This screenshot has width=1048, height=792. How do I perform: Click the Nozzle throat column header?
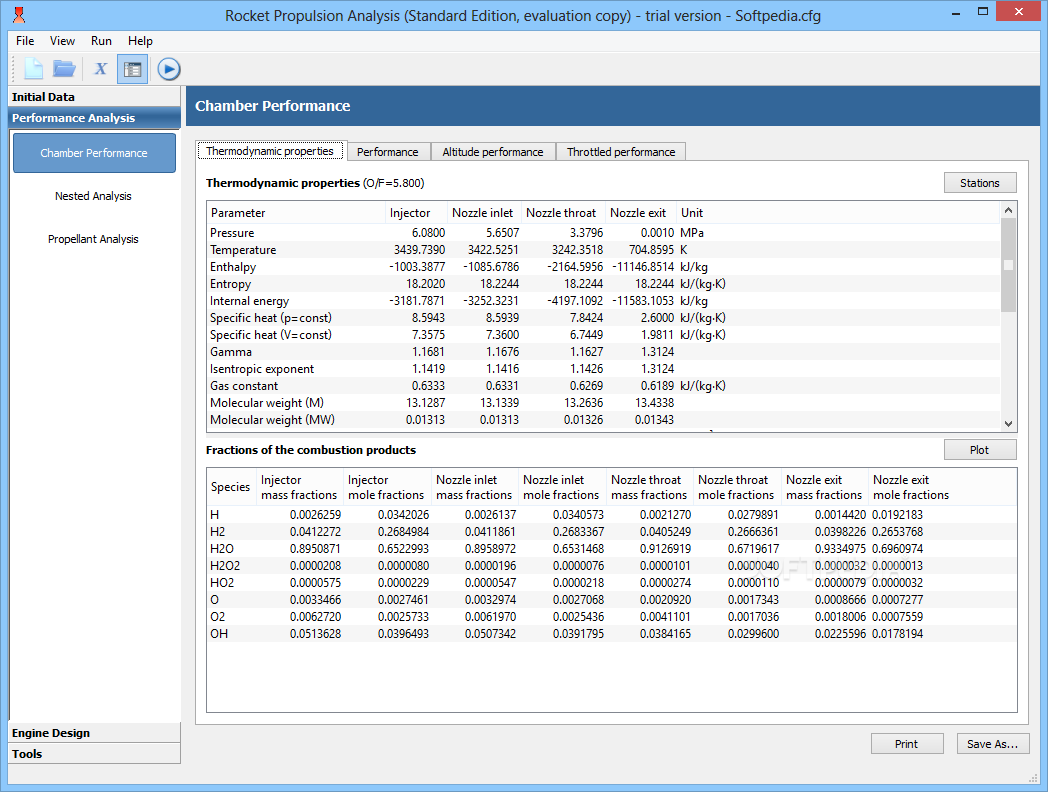[563, 213]
